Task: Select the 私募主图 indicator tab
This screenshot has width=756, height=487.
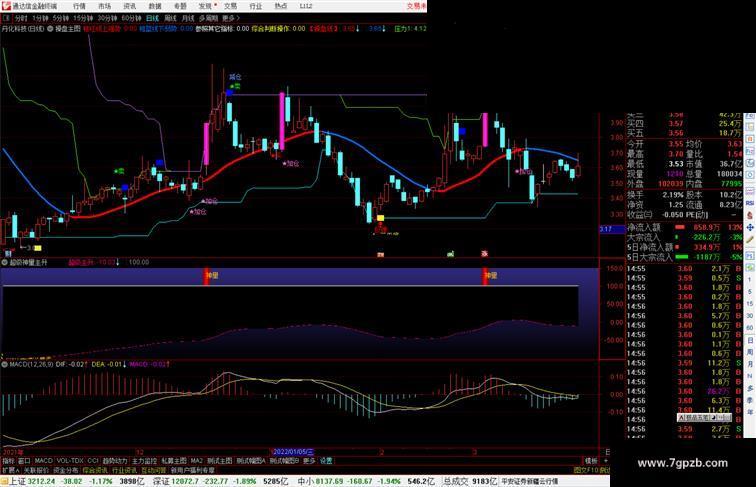Action: [174, 461]
